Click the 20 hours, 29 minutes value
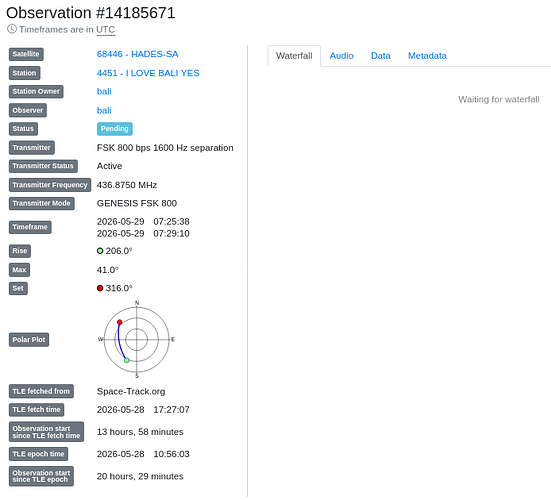551x500 pixels. click(x=140, y=476)
